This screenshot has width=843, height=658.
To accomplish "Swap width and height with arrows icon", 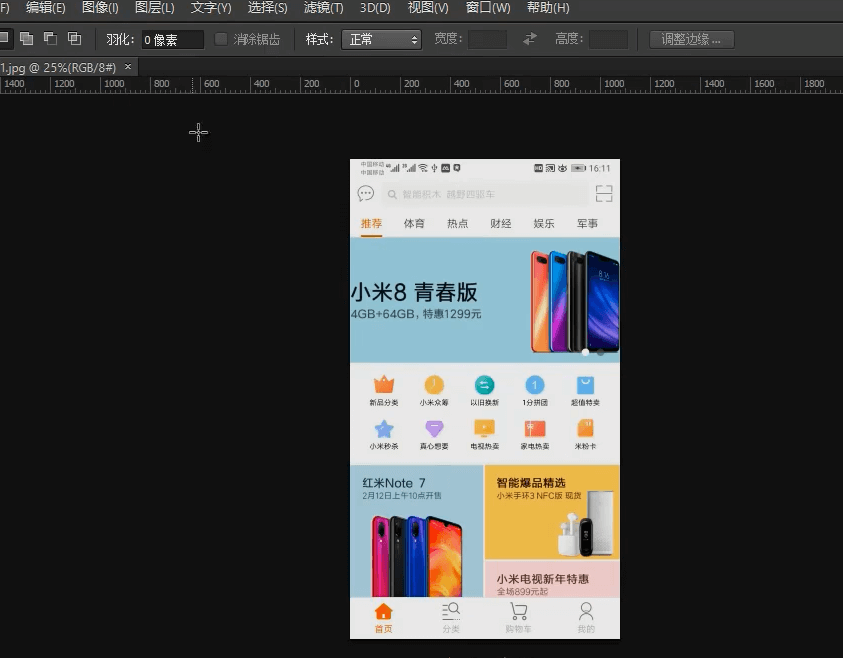I will [530, 39].
